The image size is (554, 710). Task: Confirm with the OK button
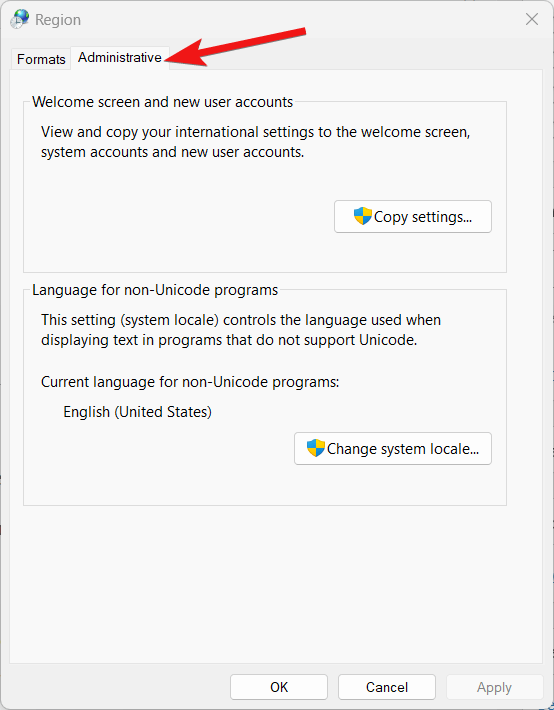[279, 687]
